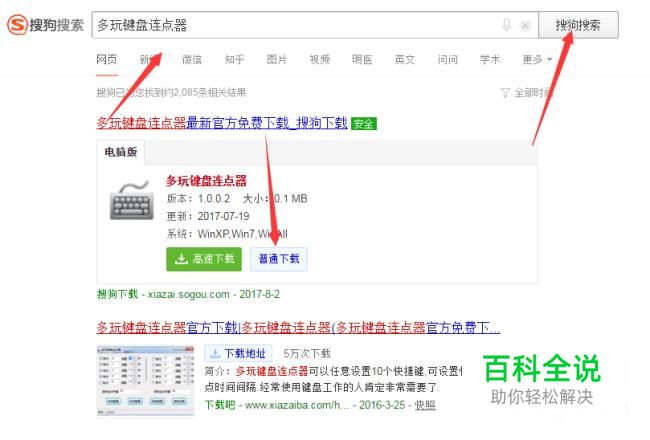
Task: Switch to the 明医 tab
Action: click(x=362, y=59)
